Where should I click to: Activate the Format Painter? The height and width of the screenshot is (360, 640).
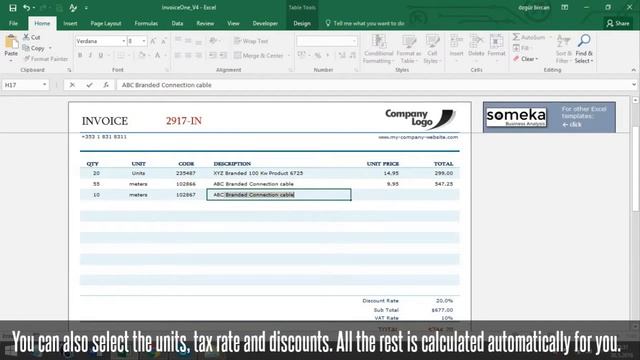(46, 59)
